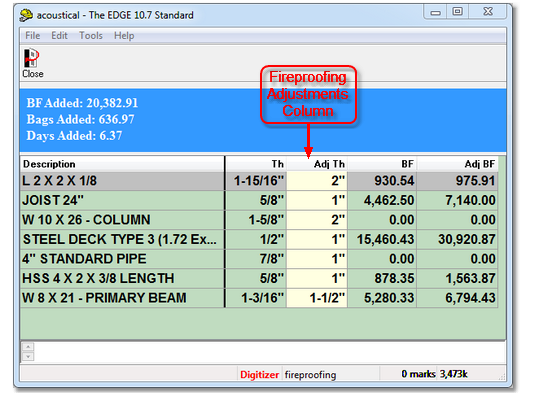
Task: Click the hard hat application icon
Action: tap(26, 15)
